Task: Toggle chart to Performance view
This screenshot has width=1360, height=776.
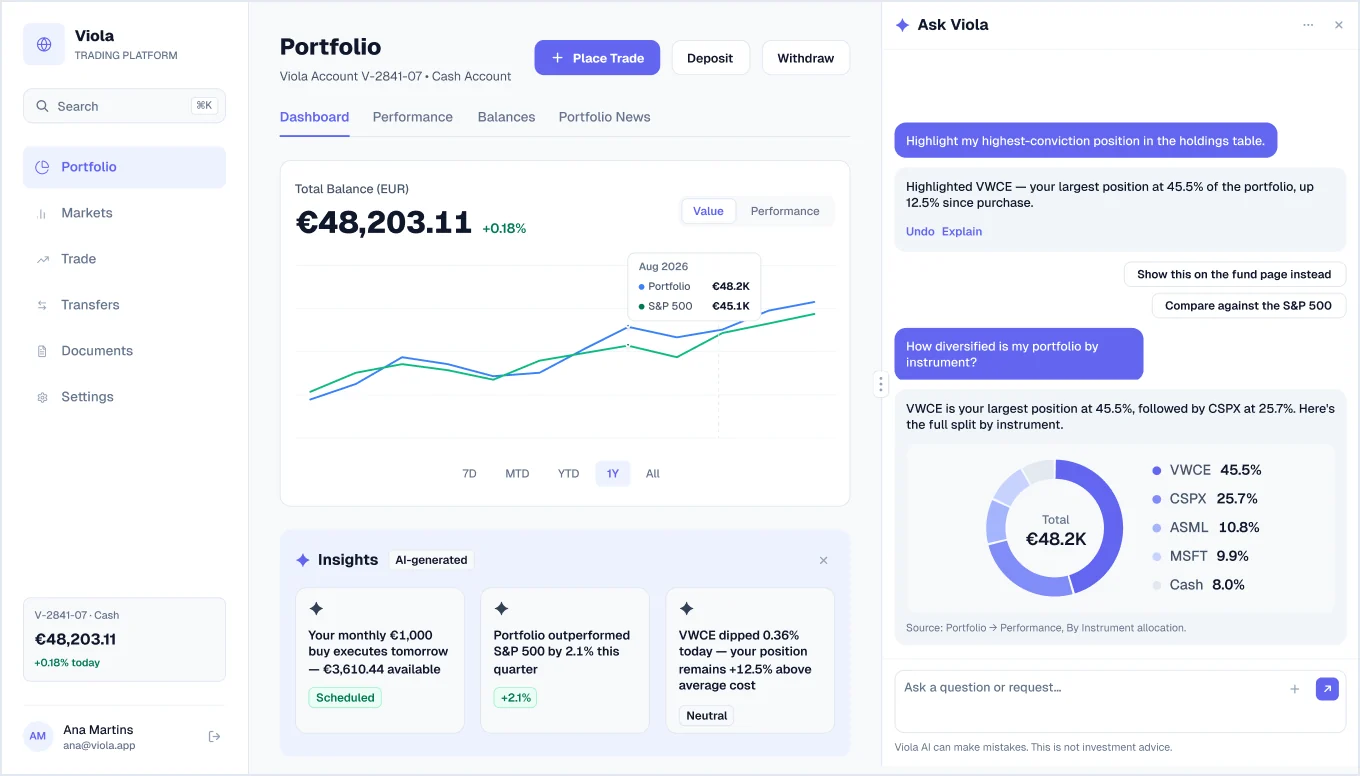Action: pos(785,211)
